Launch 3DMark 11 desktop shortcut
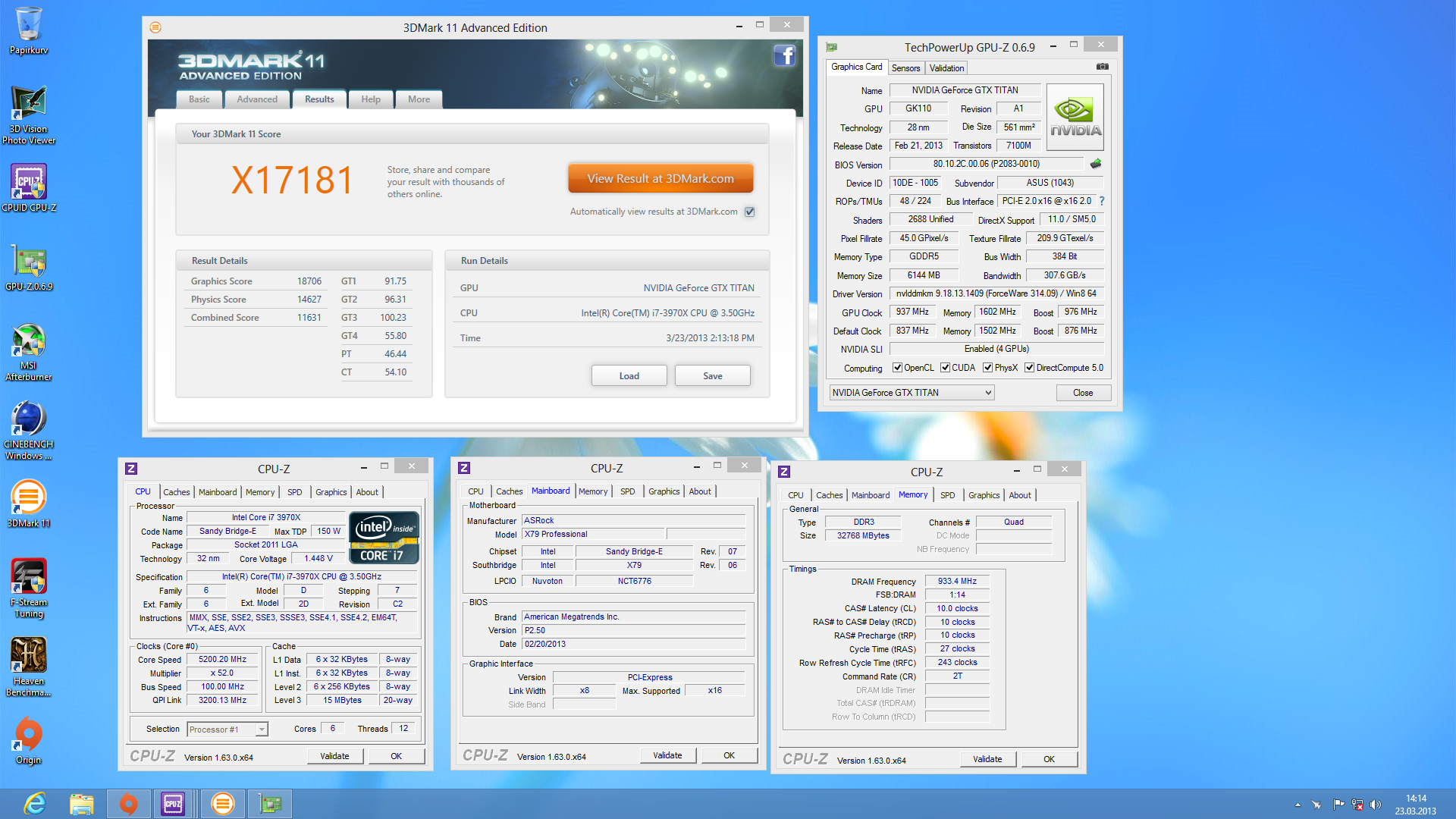 point(28,504)
